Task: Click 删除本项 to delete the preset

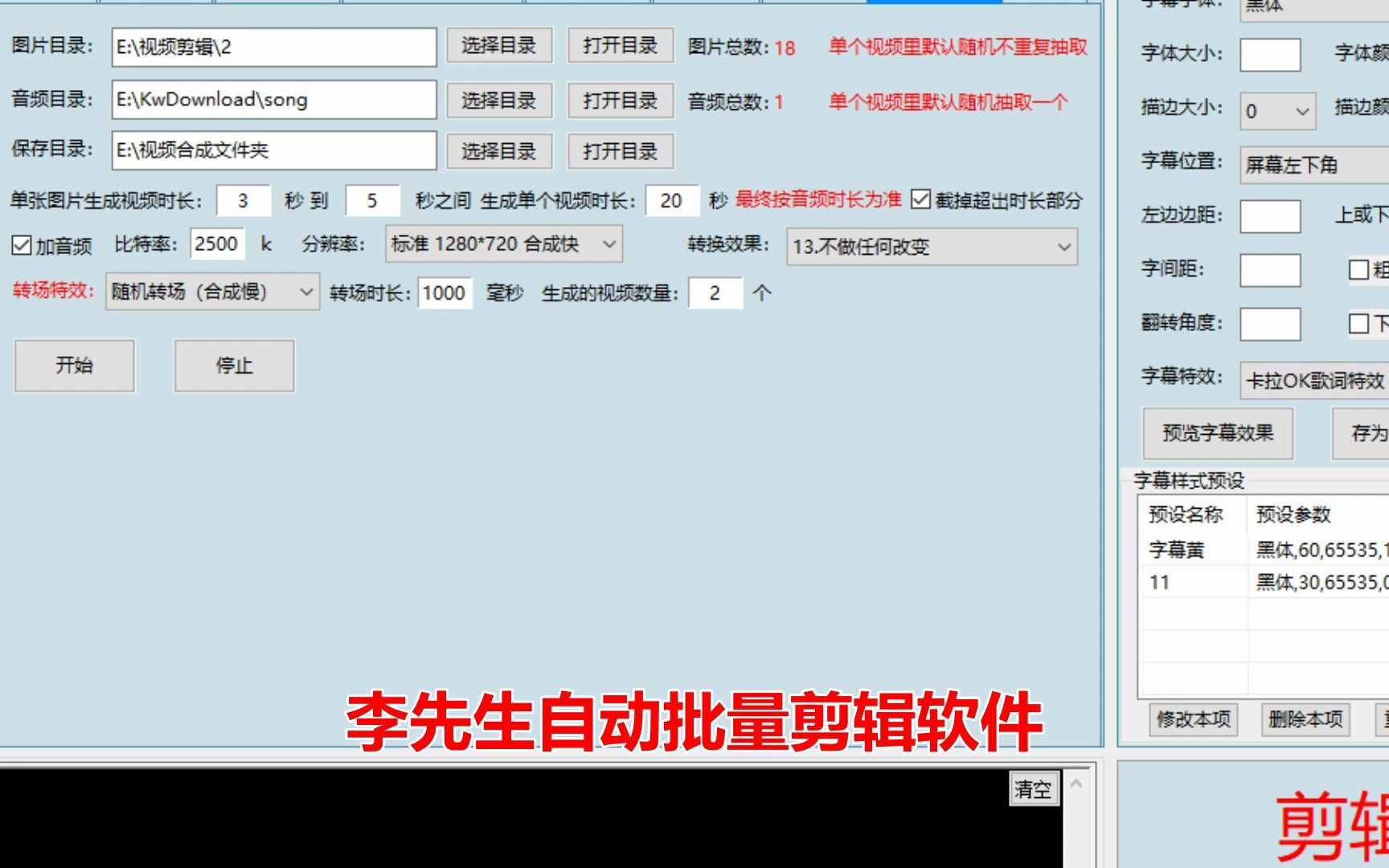Action: pos(1305,720)
